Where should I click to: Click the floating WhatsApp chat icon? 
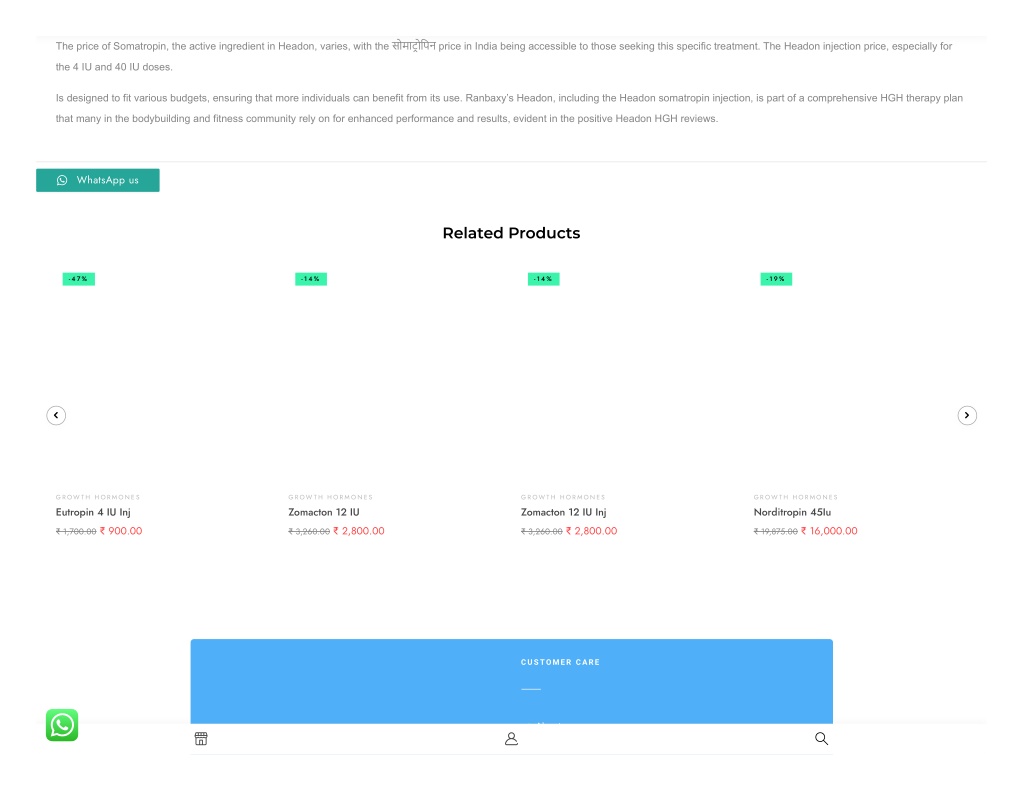pyautogui.click(x=62, y=725)
